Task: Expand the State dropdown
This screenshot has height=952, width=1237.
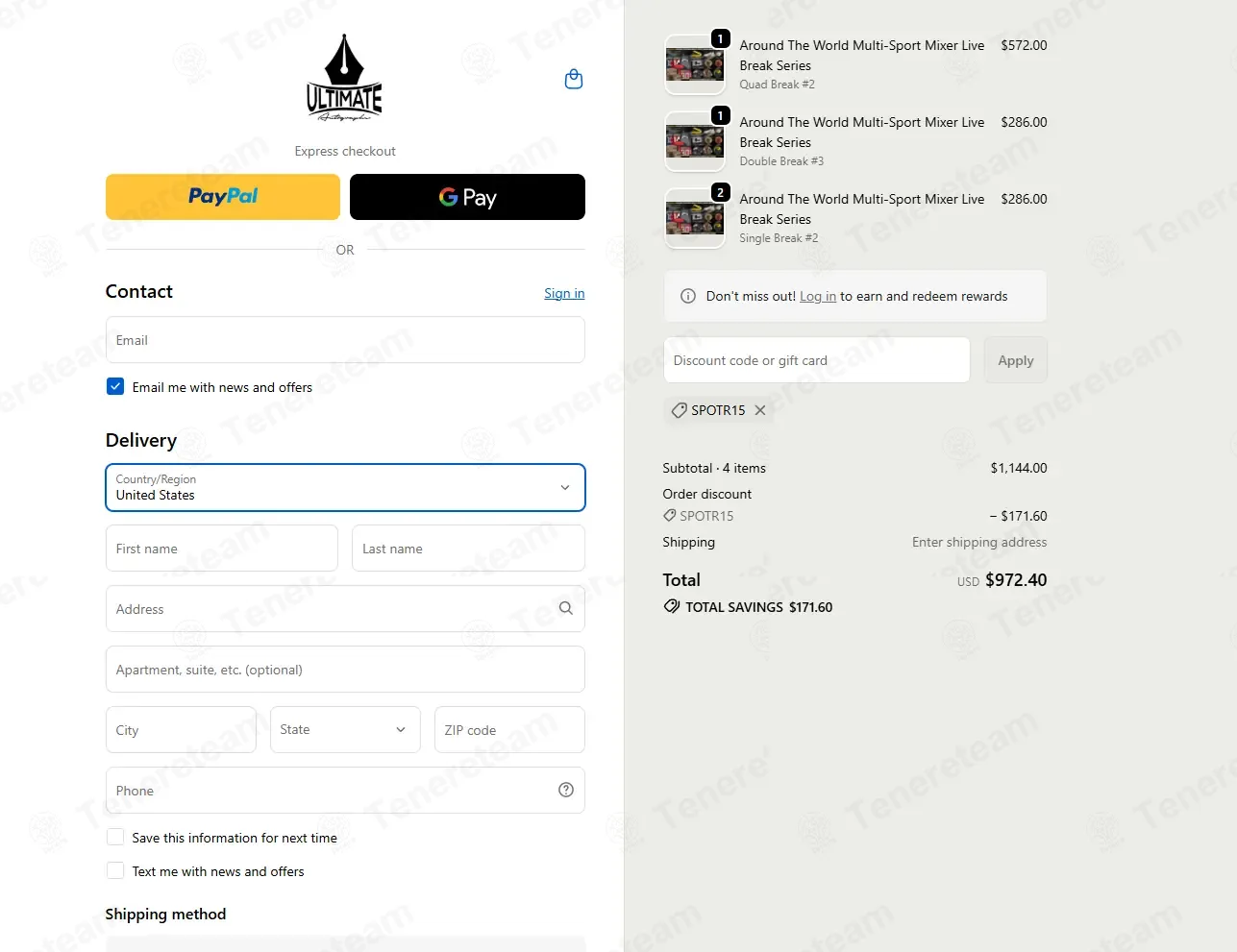Action: 345,729
